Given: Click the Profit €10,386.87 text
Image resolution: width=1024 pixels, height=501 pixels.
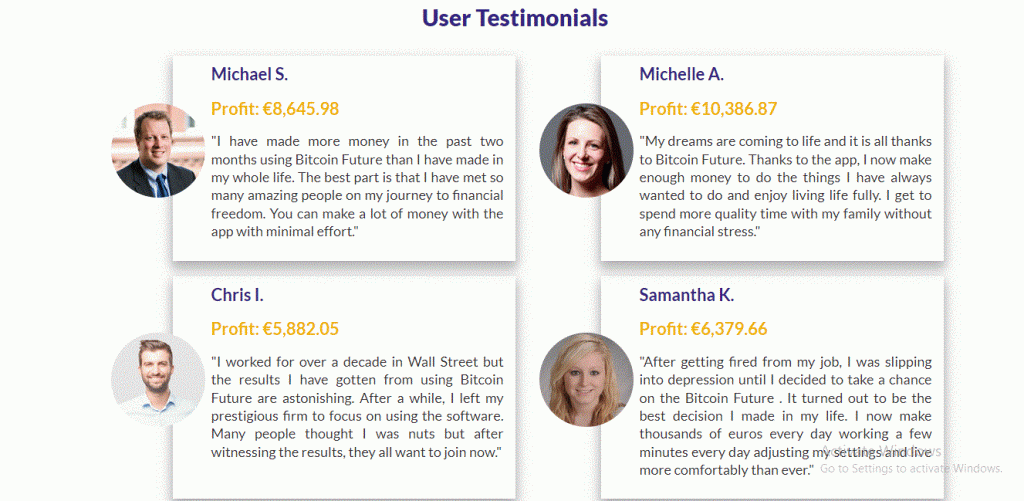Looking at the screenshot, I should click(x=708, y=108).
